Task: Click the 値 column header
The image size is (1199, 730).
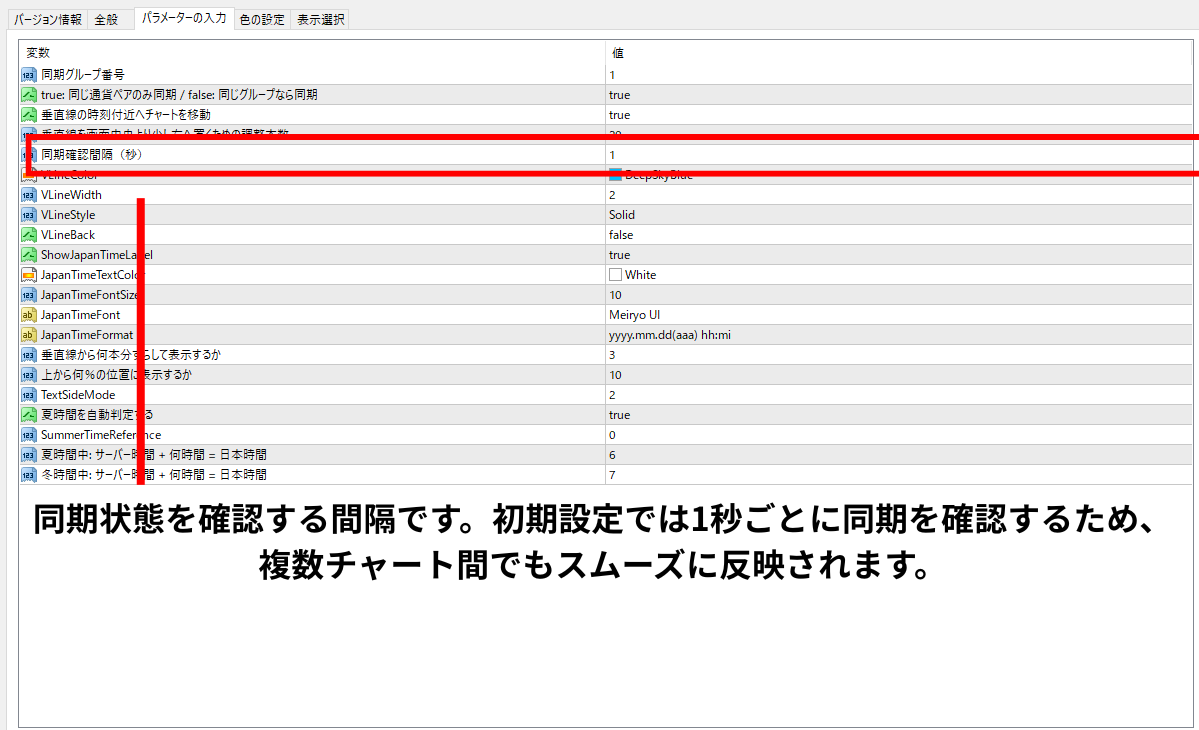Action: [x=618, y=53]
